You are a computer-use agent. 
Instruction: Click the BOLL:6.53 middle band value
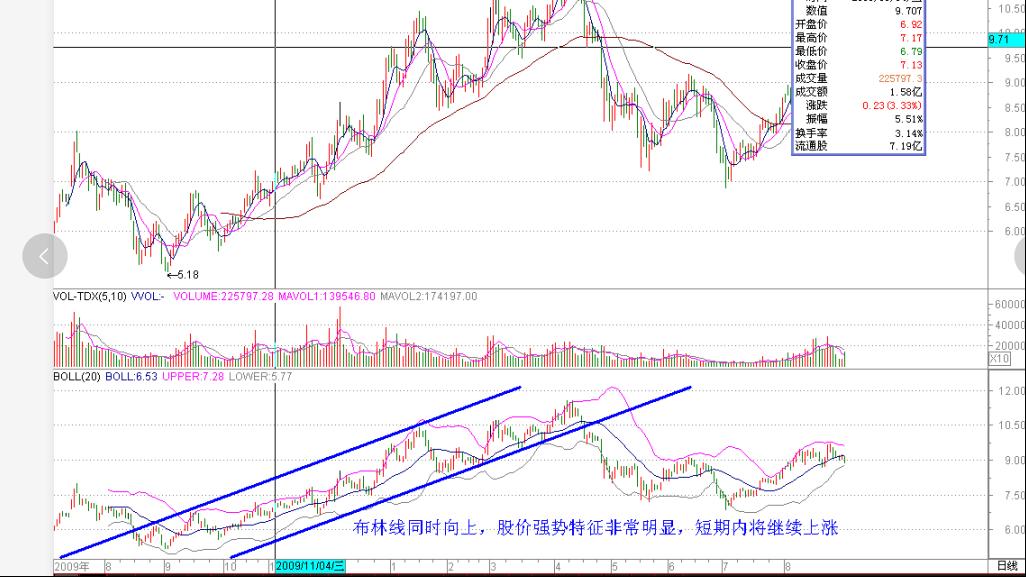coord(131,377)
